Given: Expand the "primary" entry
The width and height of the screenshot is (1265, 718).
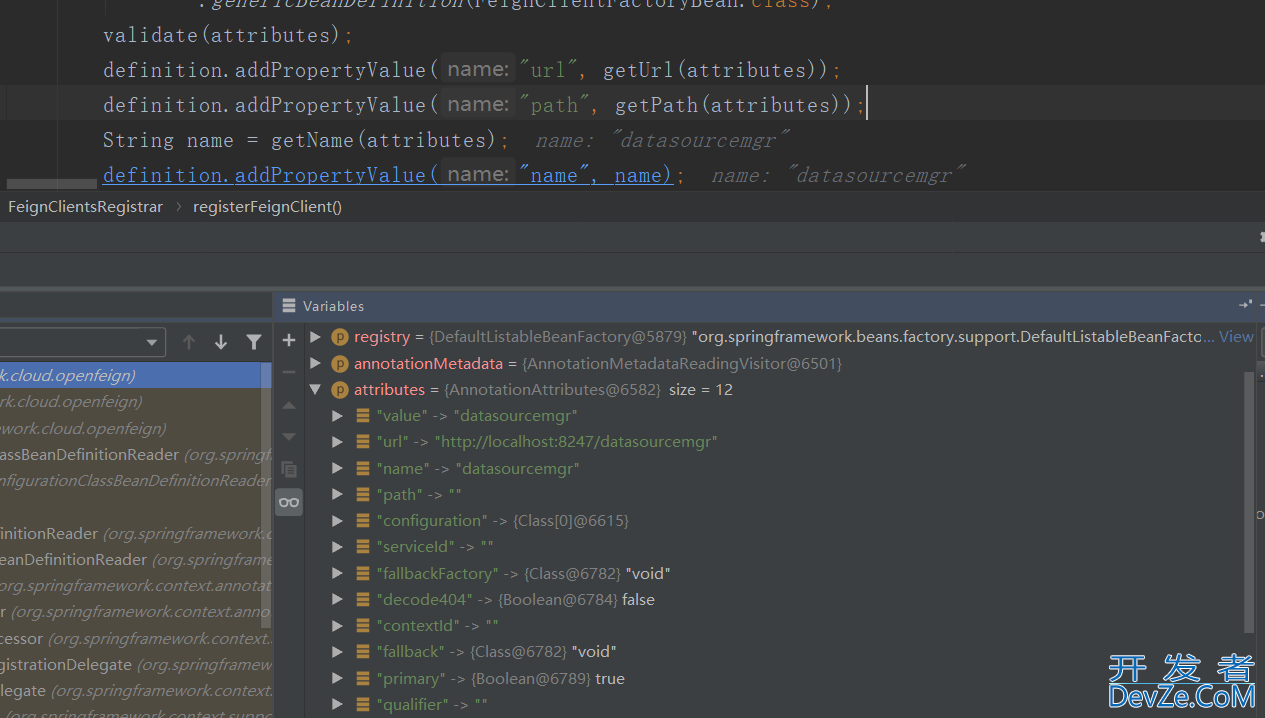Looking at the screenshot, I should (x=338, y=679).
